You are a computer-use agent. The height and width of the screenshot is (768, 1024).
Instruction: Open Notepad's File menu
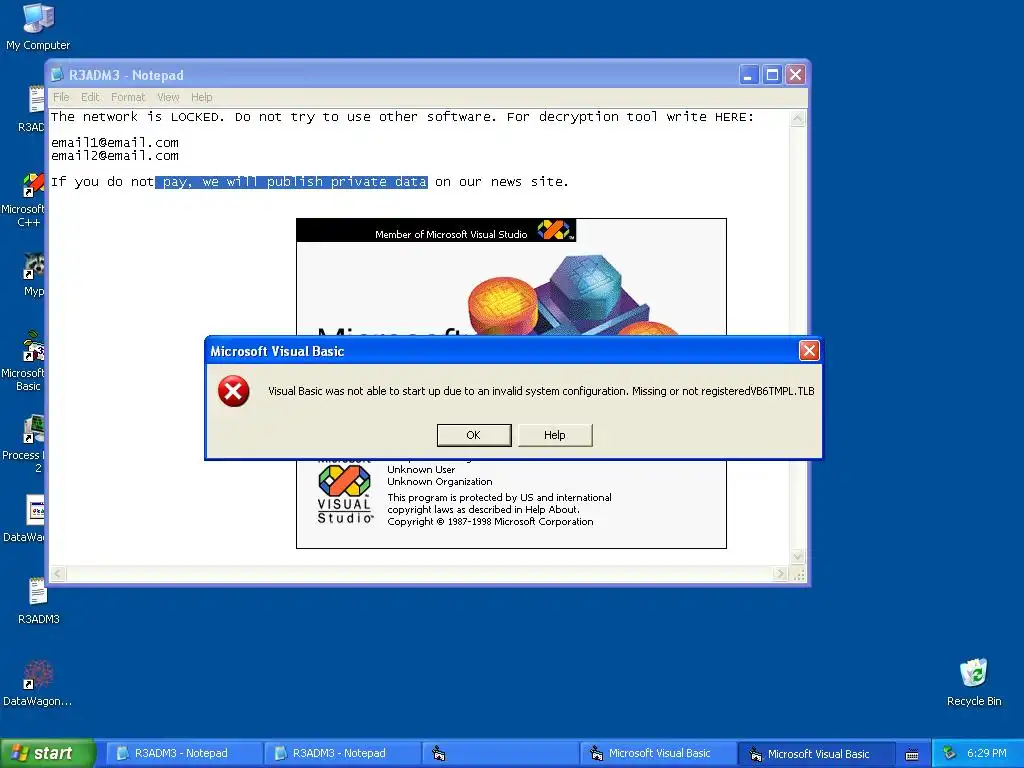click(x=61, y=97)
